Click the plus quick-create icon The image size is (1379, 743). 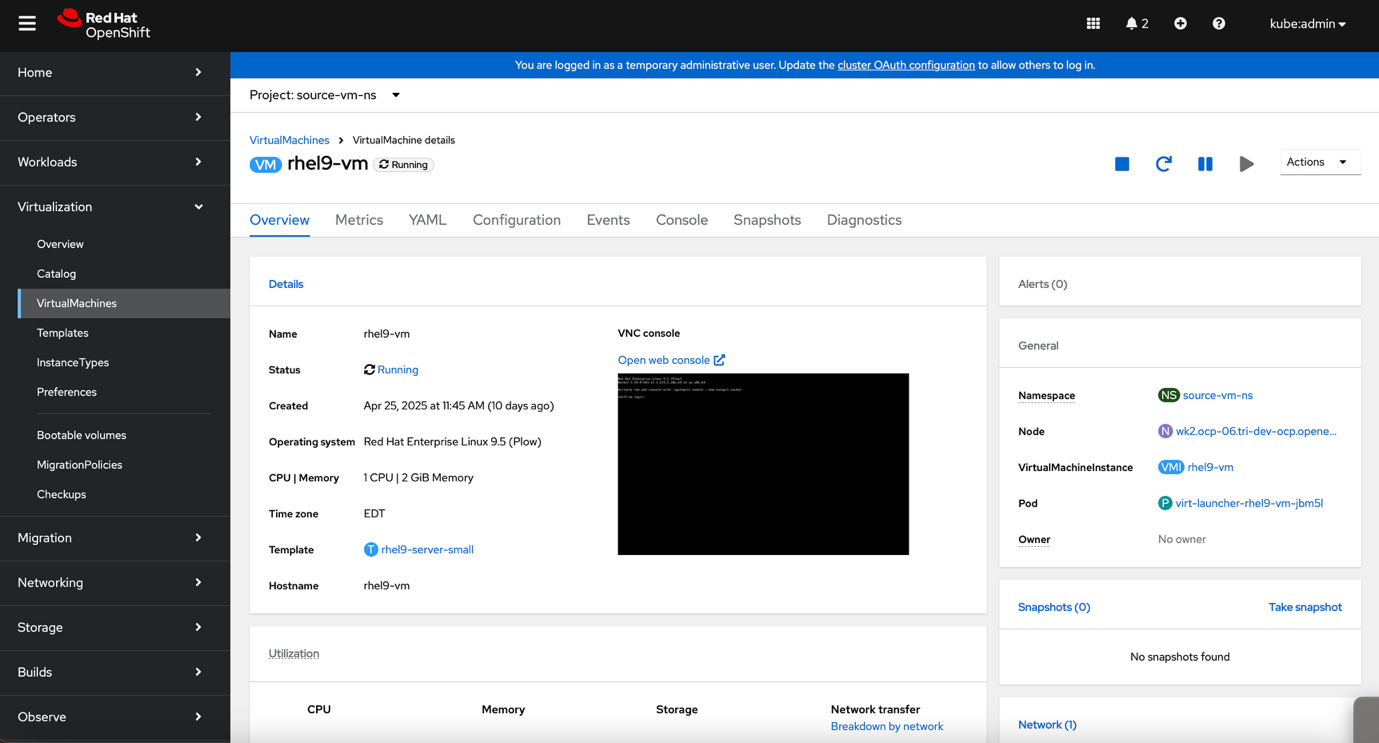pyautogui.click(x=1180, y=23)
